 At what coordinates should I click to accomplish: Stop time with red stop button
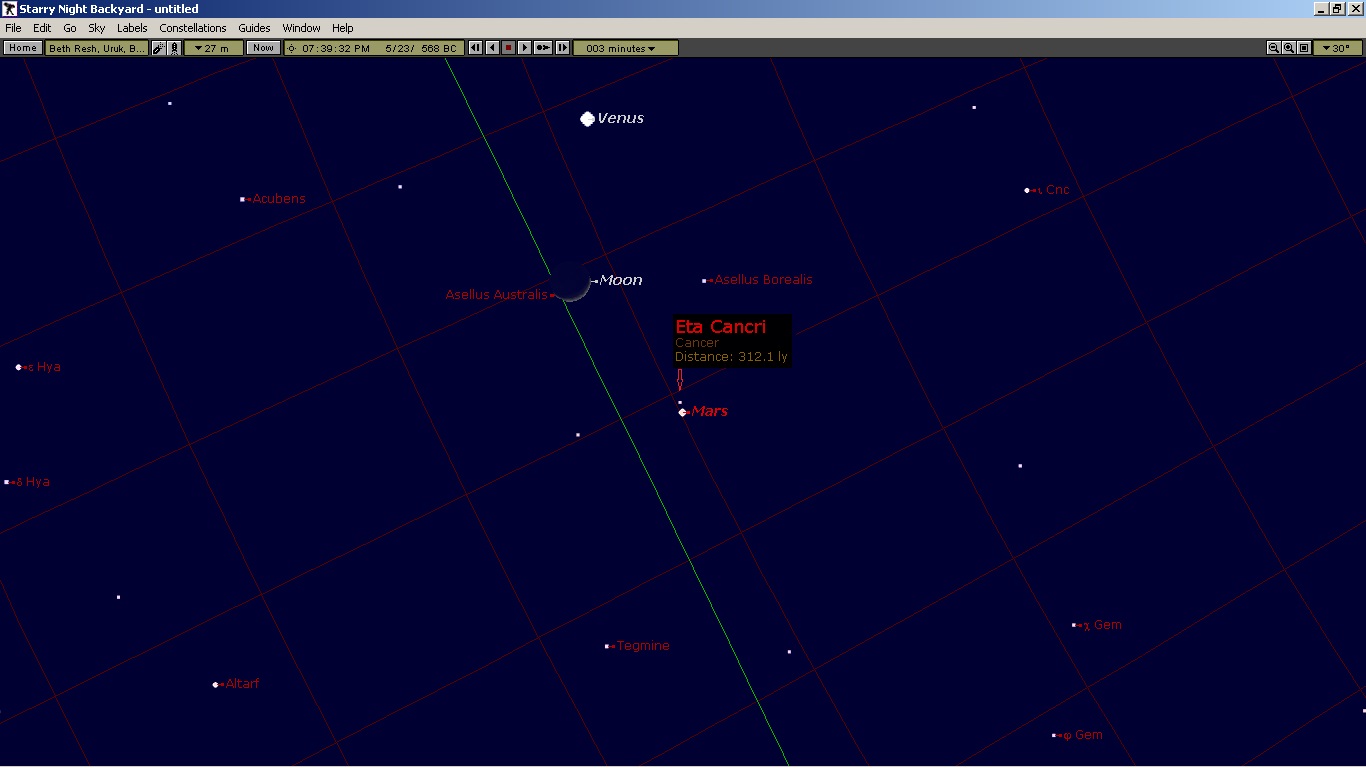click(x=508, y=47)
